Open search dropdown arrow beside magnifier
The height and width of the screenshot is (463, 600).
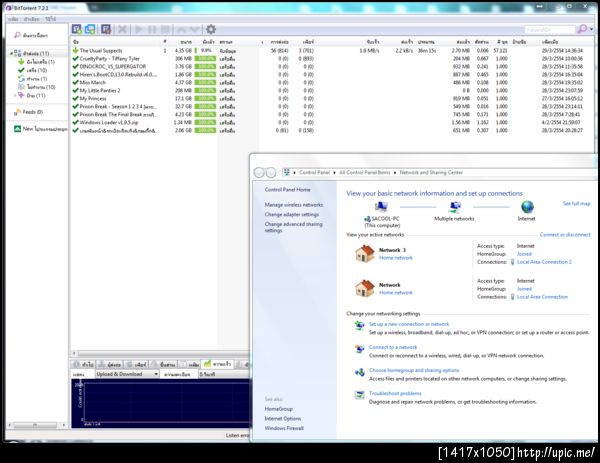click(x=591, y=29)
